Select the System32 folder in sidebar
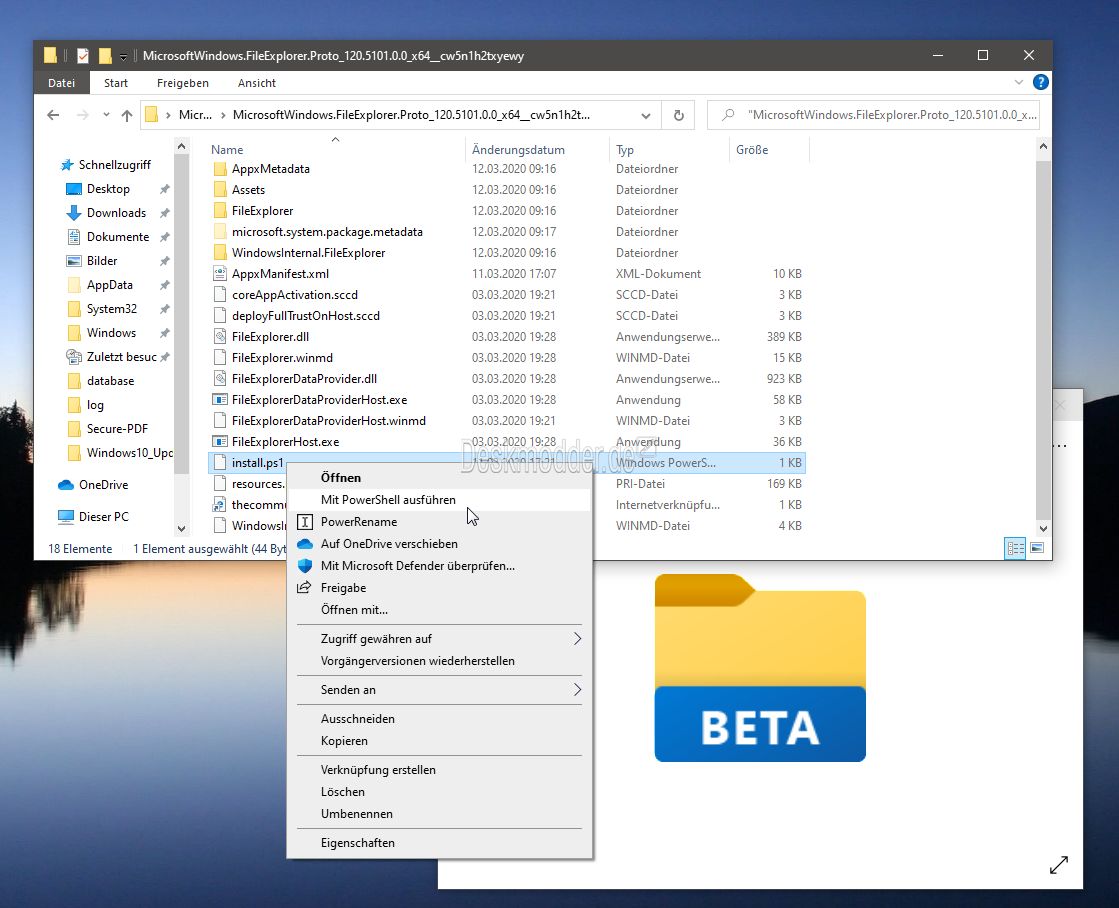The image size is (1119, 908). pyautogui.click(x=112, y=309)
